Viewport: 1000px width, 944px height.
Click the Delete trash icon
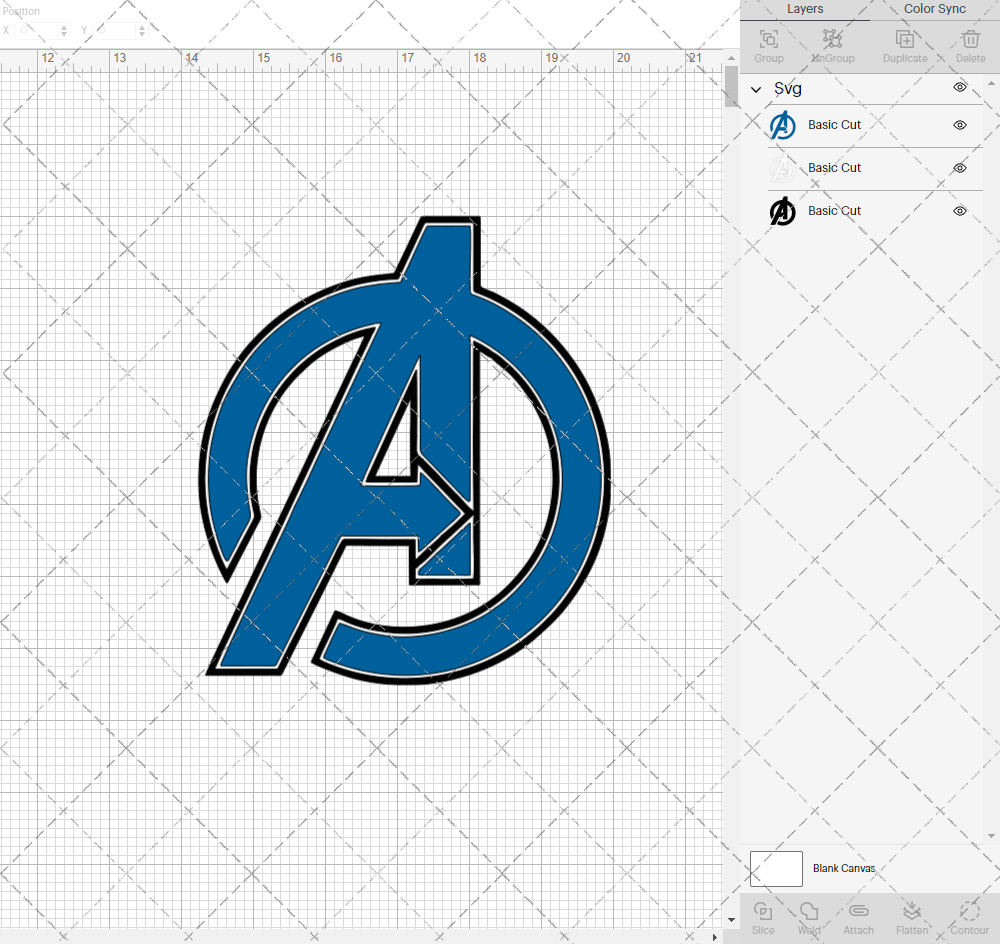[970, 40]
